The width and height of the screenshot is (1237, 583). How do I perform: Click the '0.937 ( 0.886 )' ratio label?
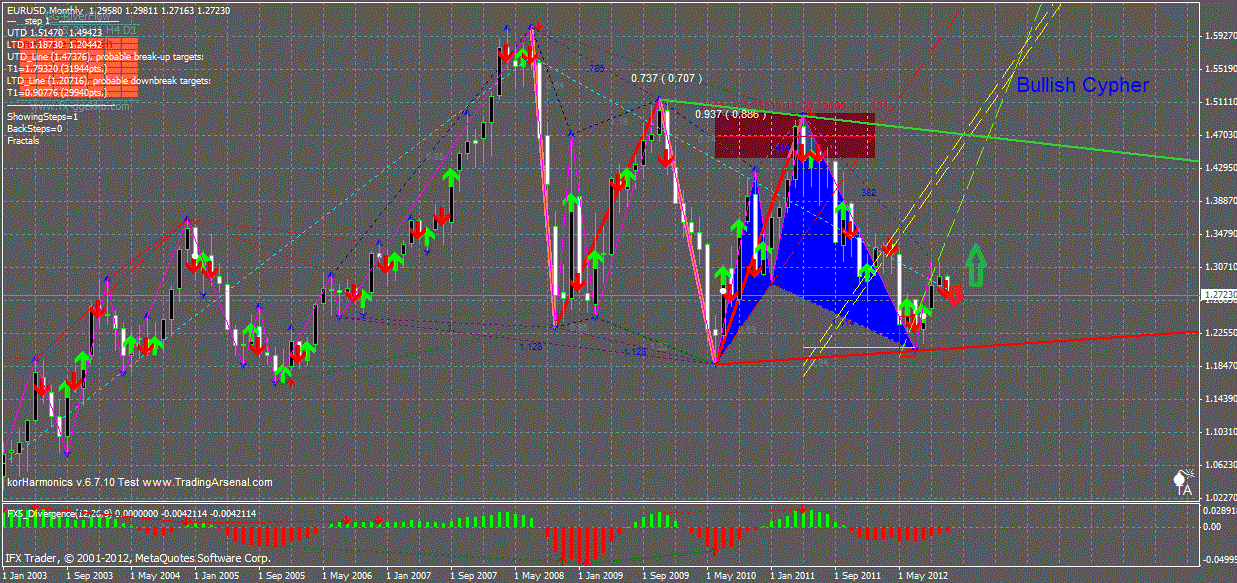(x=730, y=114)
